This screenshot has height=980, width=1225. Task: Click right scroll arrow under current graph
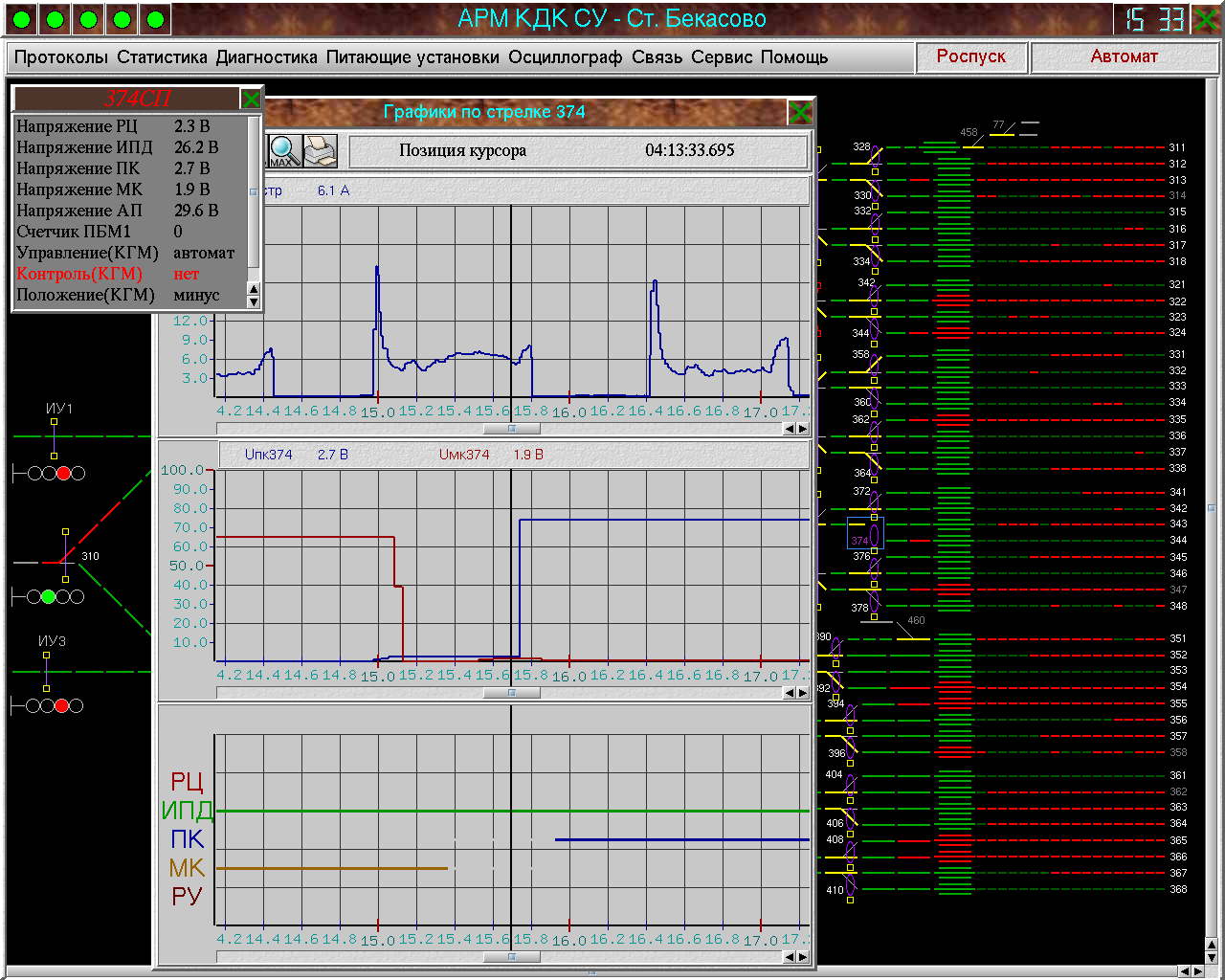tap(802, 429)
